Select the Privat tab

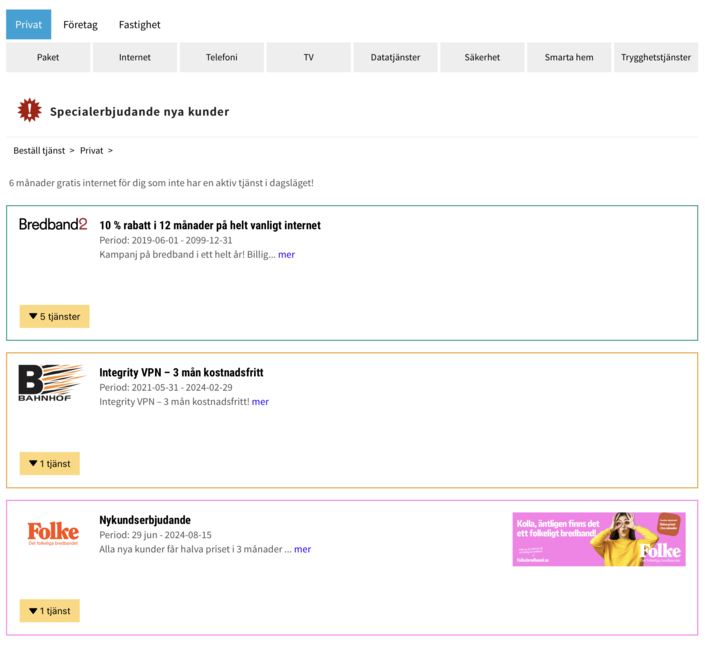[x=28, y=24]
